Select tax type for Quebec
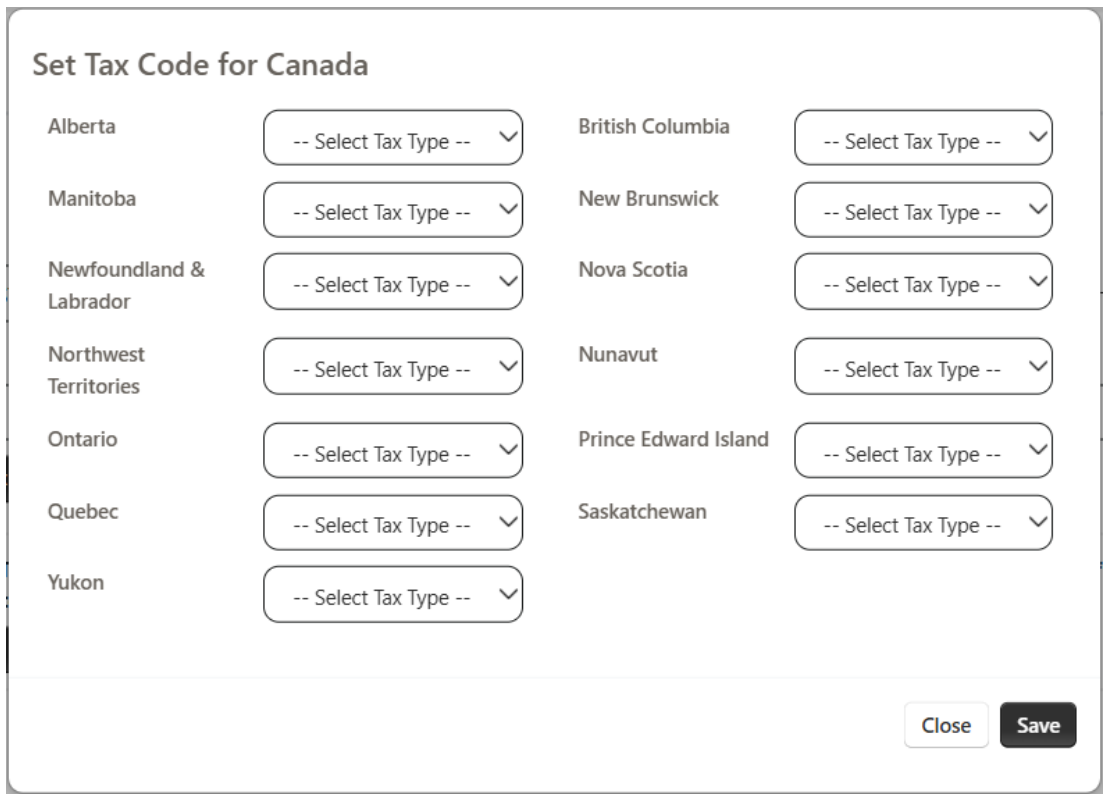The width and height of the screenshot is (1105, 794). click(x=392, y=523)
